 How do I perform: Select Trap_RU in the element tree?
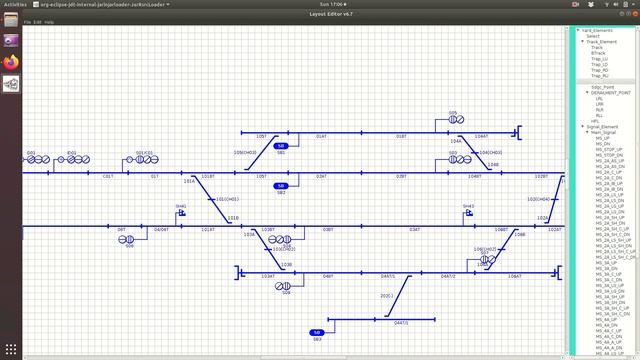tap(599, 76)
